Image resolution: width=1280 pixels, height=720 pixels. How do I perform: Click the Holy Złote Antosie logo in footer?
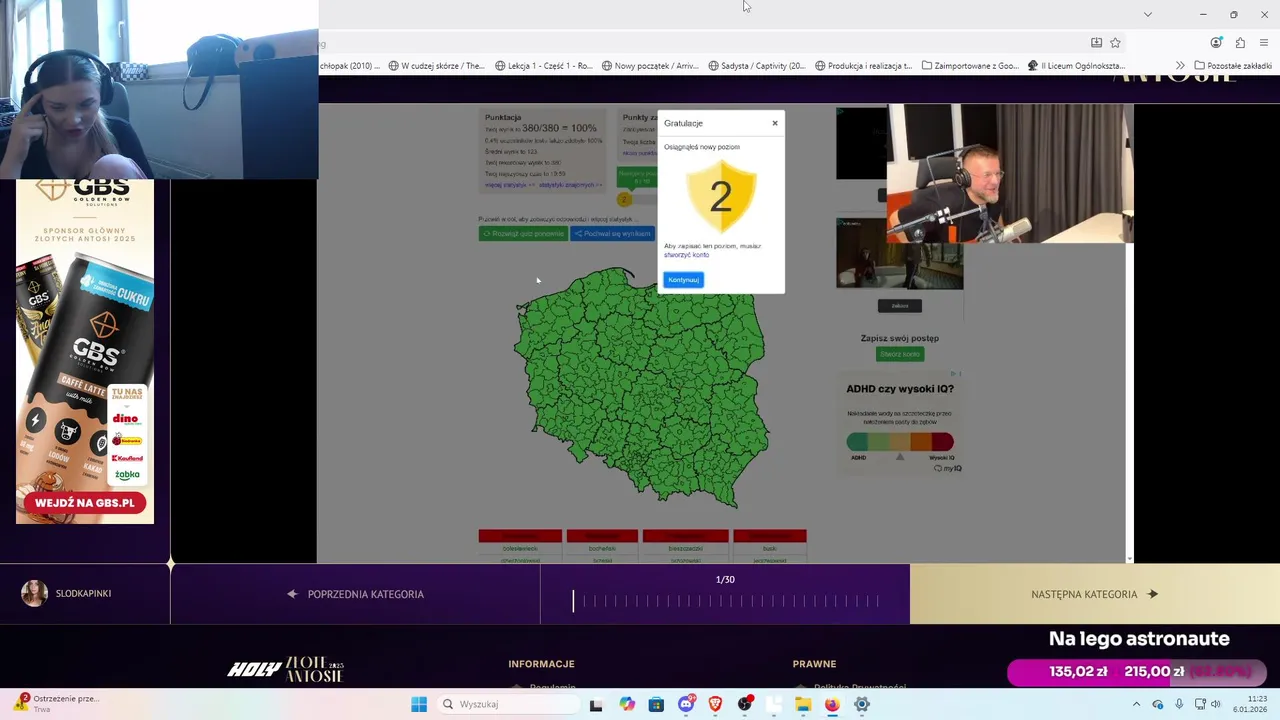(x=285, y=670)
